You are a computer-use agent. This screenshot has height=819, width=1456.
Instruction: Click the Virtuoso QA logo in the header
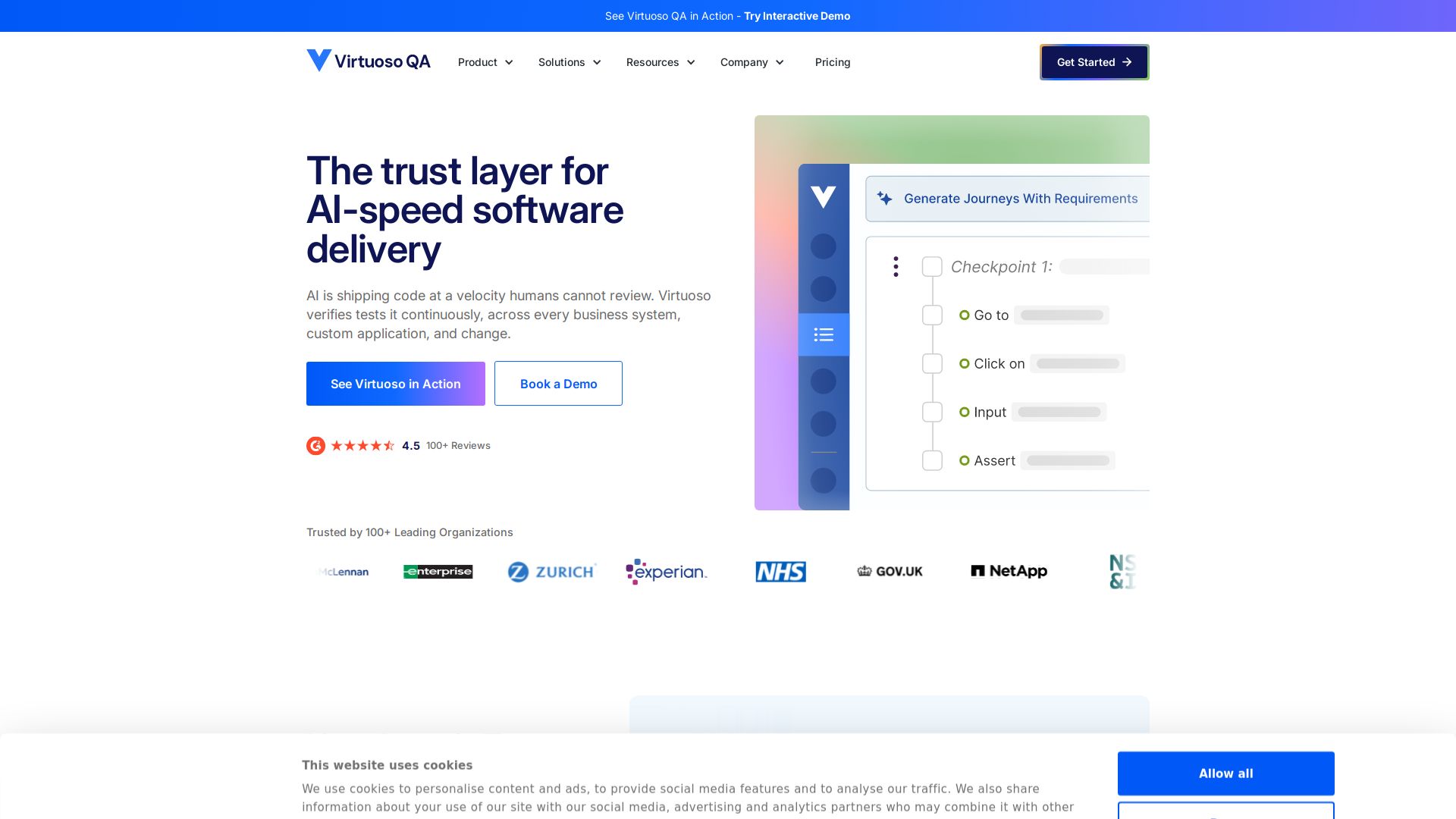[x=369, y=61]
